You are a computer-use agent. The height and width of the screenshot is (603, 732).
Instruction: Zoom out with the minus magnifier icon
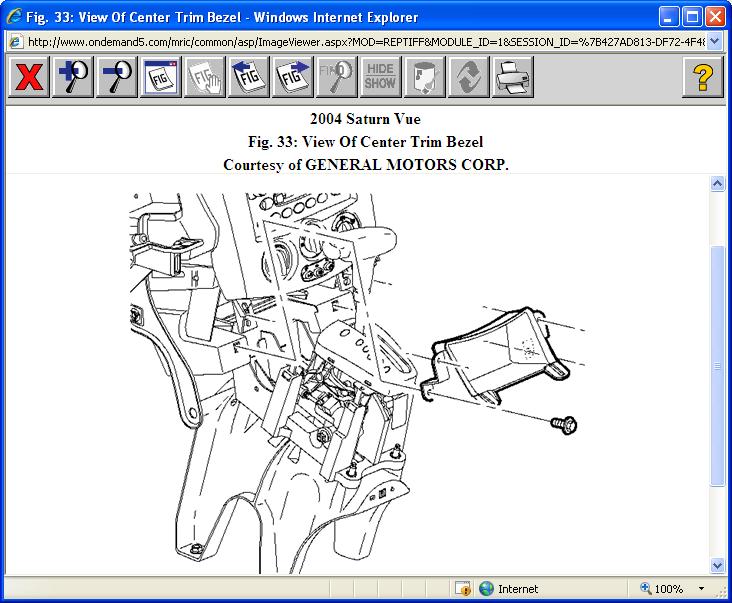pos(117,77)
